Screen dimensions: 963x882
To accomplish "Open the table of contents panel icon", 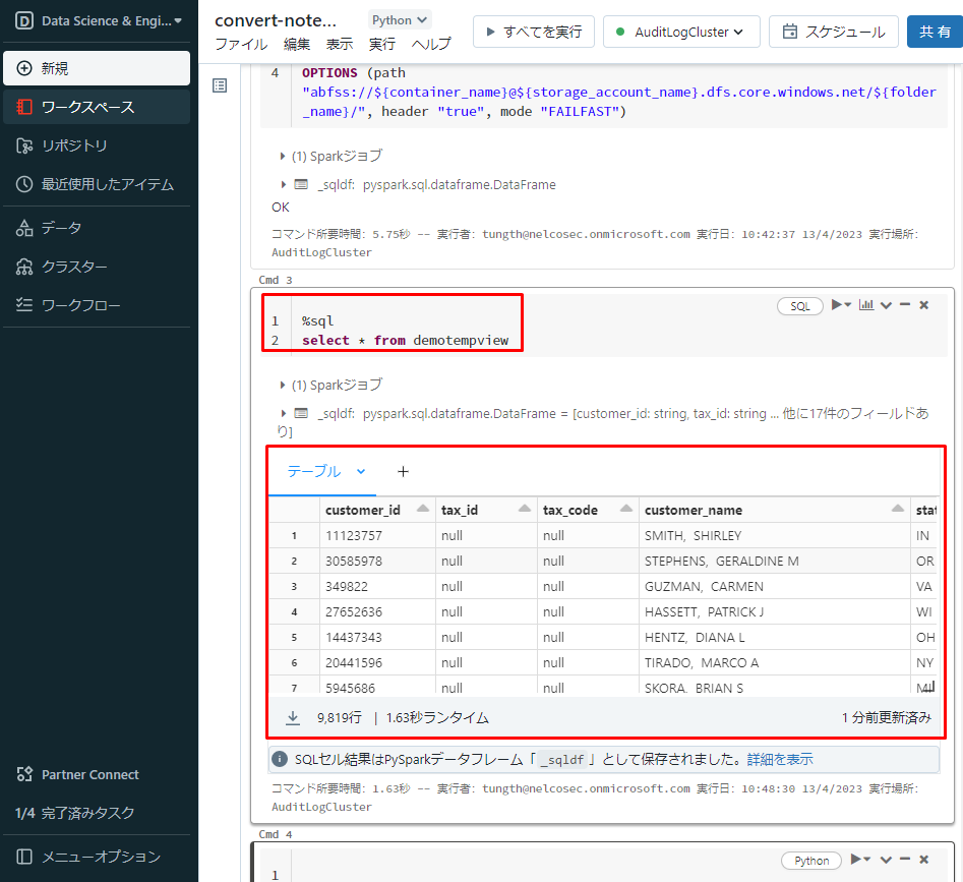I will pyautogui.click(x=220, y=86).
